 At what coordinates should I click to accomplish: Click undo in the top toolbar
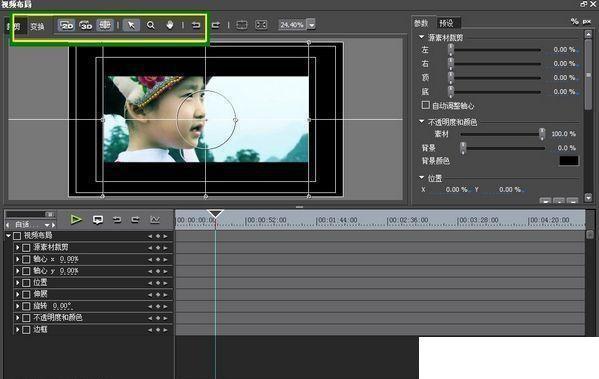pos(196,25)
